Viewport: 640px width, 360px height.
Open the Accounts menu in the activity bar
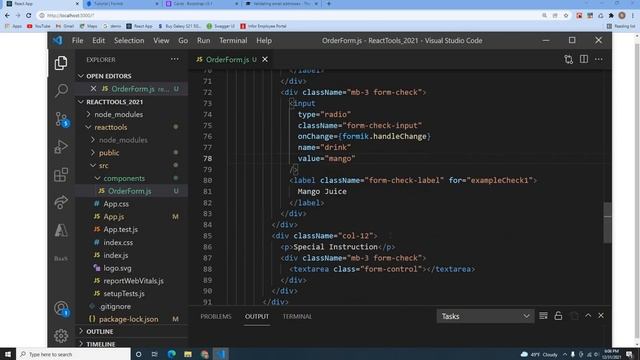pyautogui.click(x=61, y=309)
